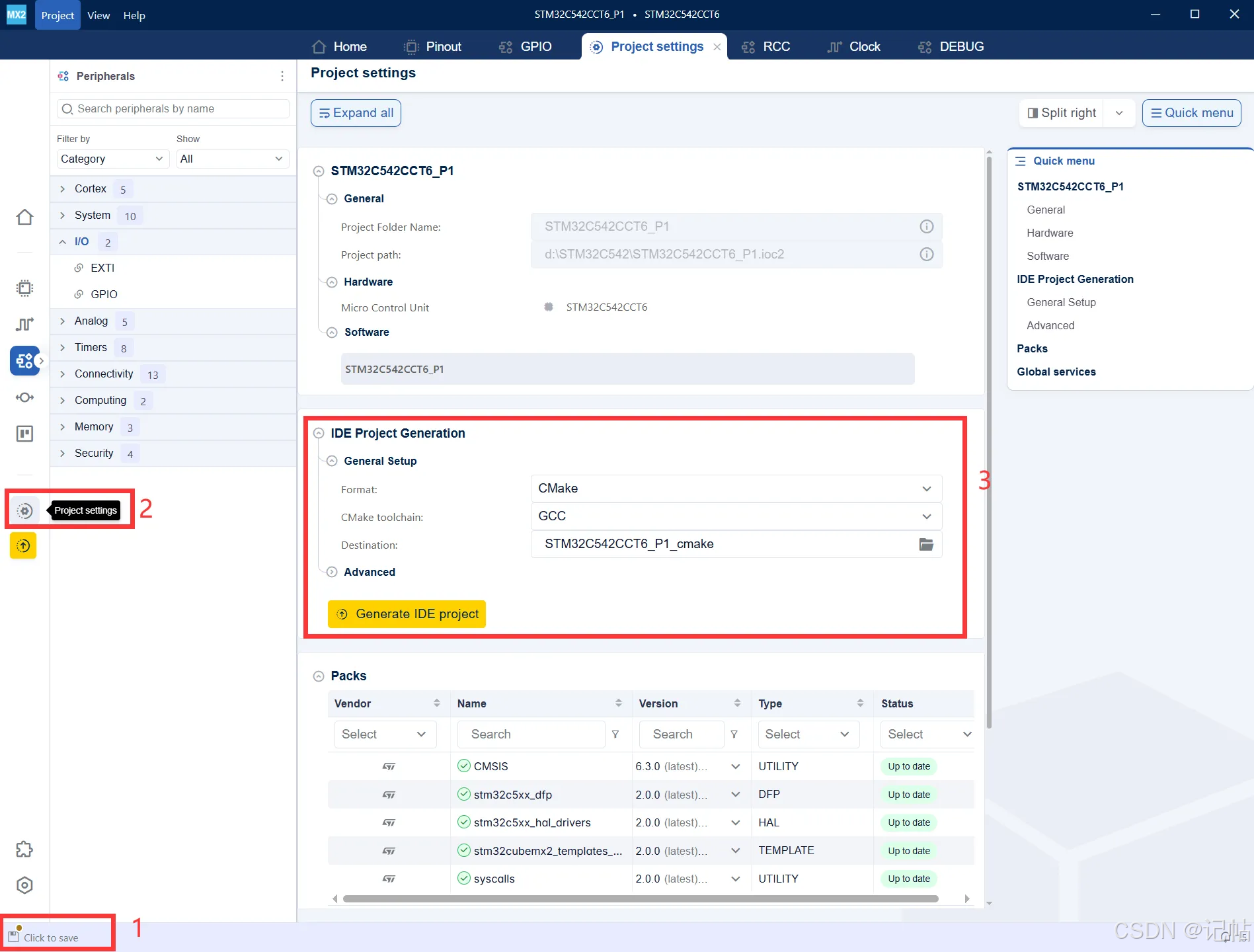This screenshot has width=1254, height=952.
Task: Open the Project settings gear in sidebar
Action: click(24, 510)
